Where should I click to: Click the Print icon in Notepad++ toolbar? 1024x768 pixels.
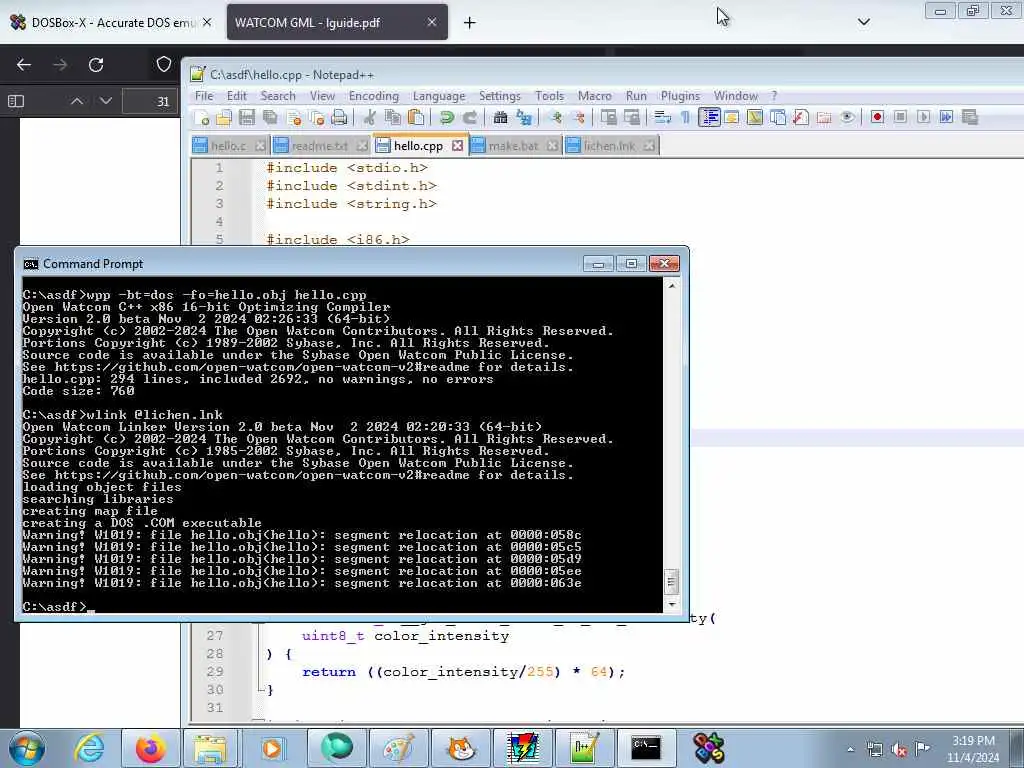(x=339, y=118)
